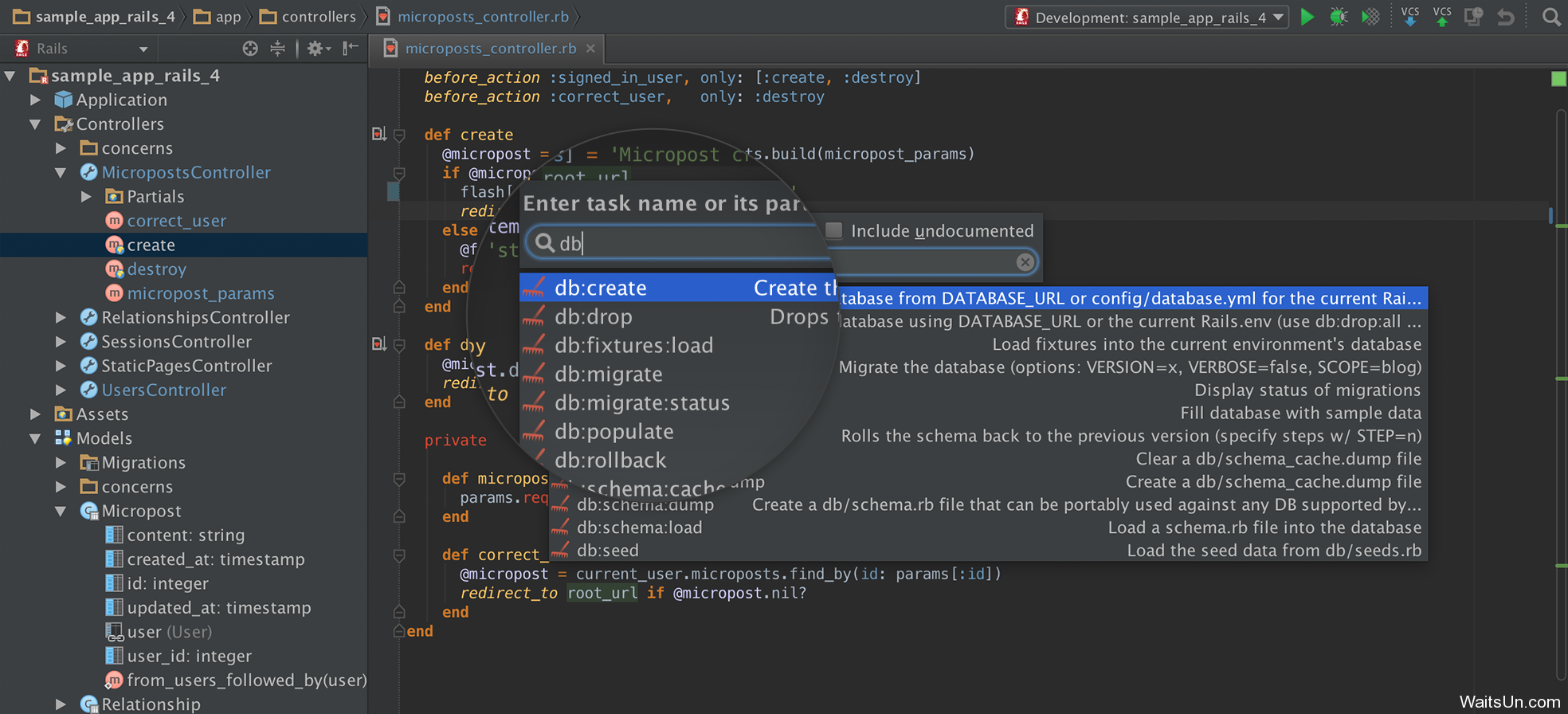Expand the Application tree node
1568x714 pixels.
[x=35, y=100]
